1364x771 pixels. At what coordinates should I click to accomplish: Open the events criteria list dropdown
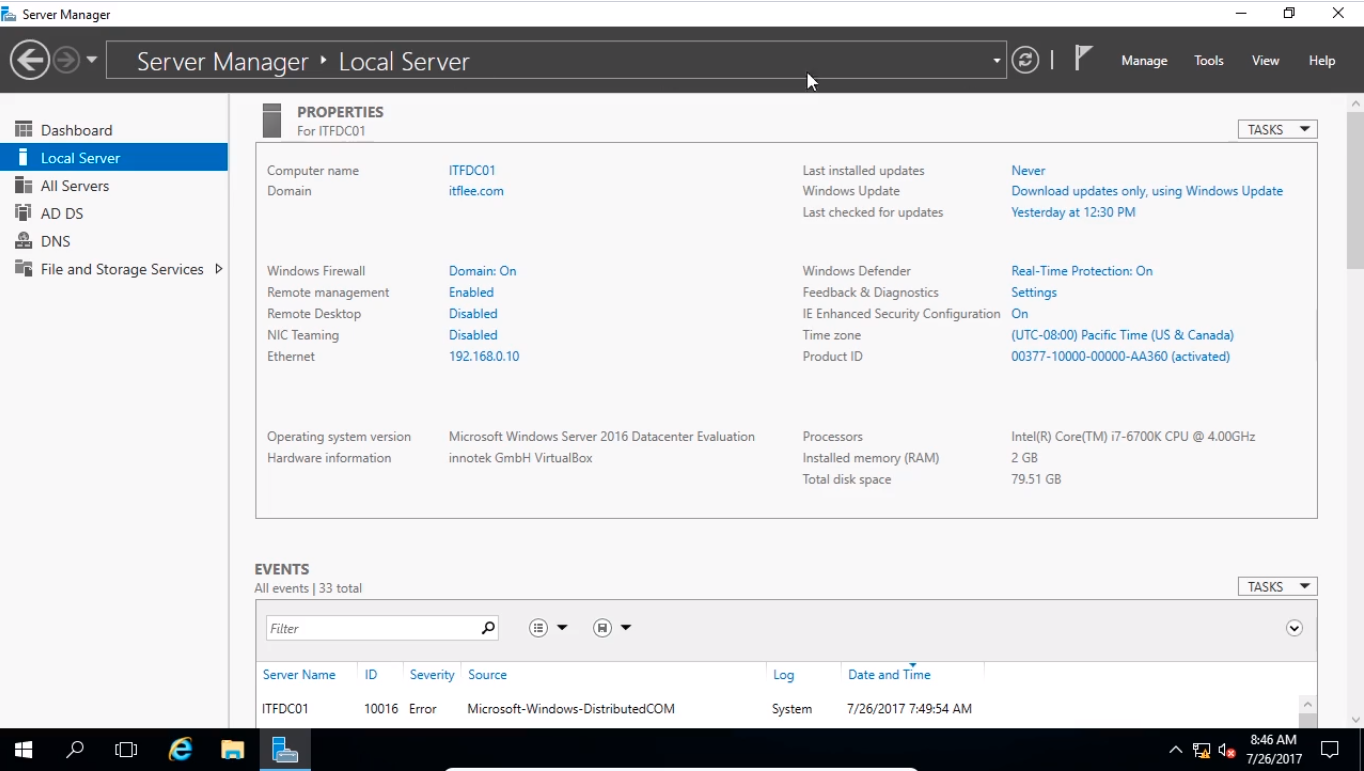click(548, 628)
